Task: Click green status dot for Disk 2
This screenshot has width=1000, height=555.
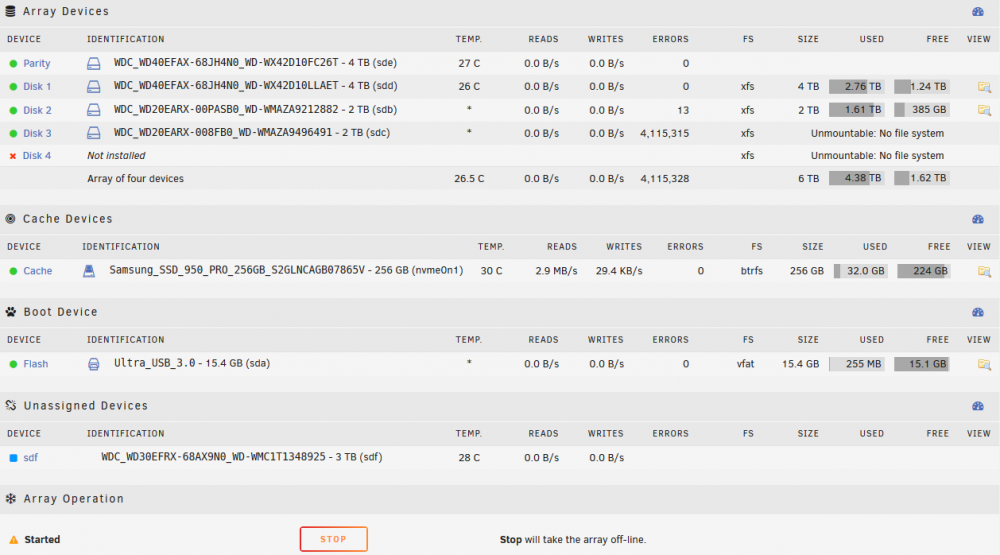Action: pyautogui.click(x=13, y=110)
